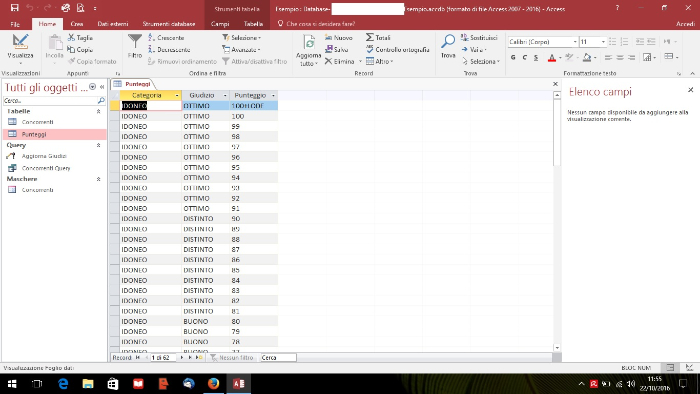Image resolution: width=700 pixels, height=394 pixels.
Task: Run Controllo ortografia spell check
Action: 397,50
